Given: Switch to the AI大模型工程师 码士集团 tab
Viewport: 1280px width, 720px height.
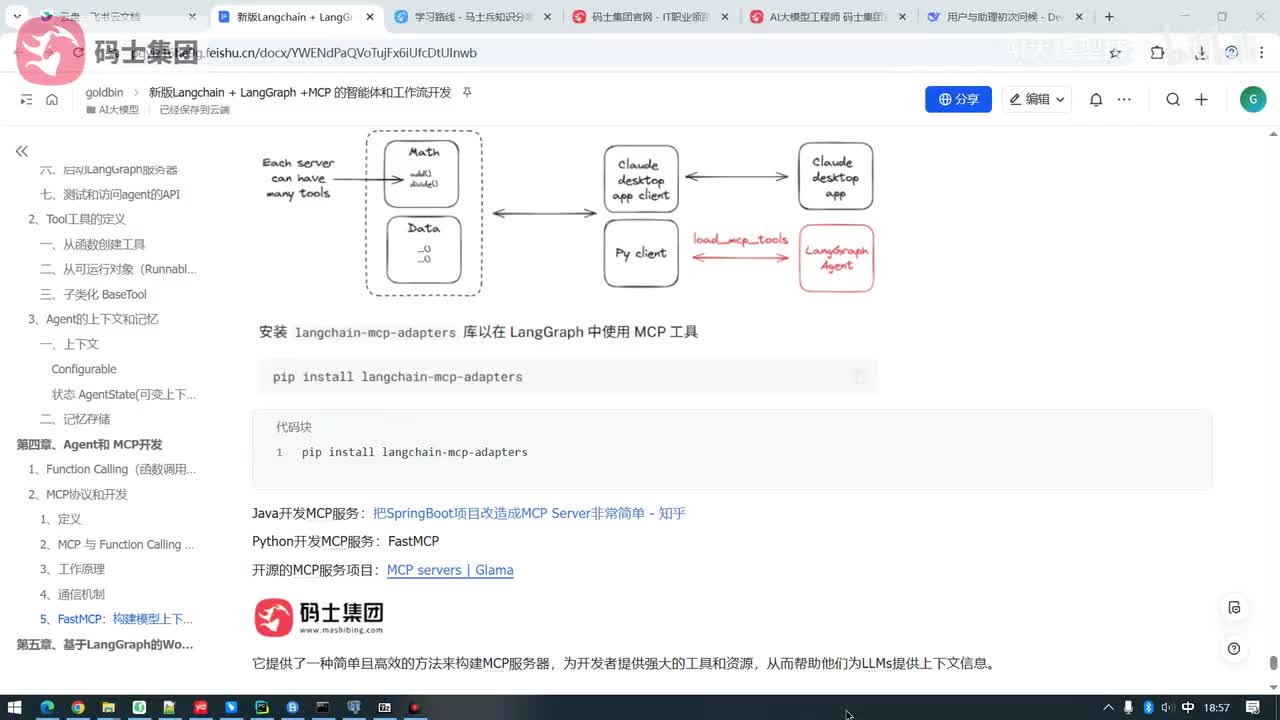Looking at the screenshot, I should click(x=826, y=17).
